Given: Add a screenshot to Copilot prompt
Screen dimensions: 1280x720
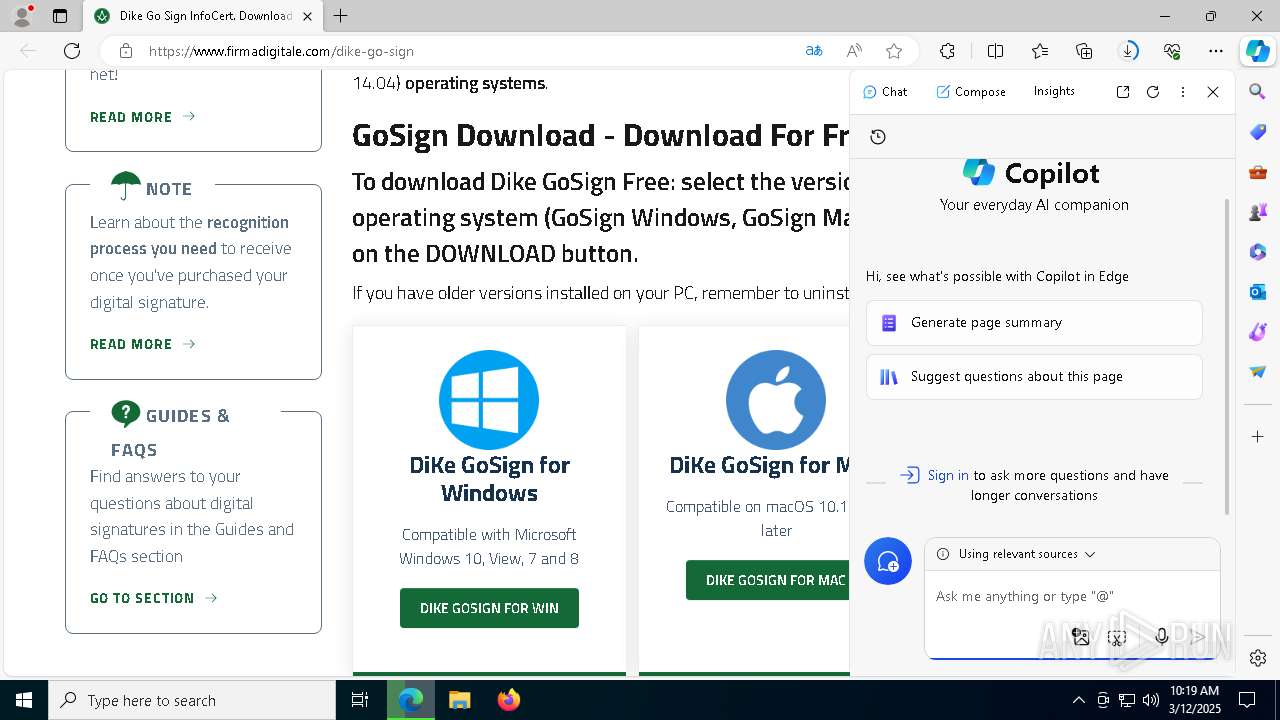Looking at the screenshot, I should 1117,636.
